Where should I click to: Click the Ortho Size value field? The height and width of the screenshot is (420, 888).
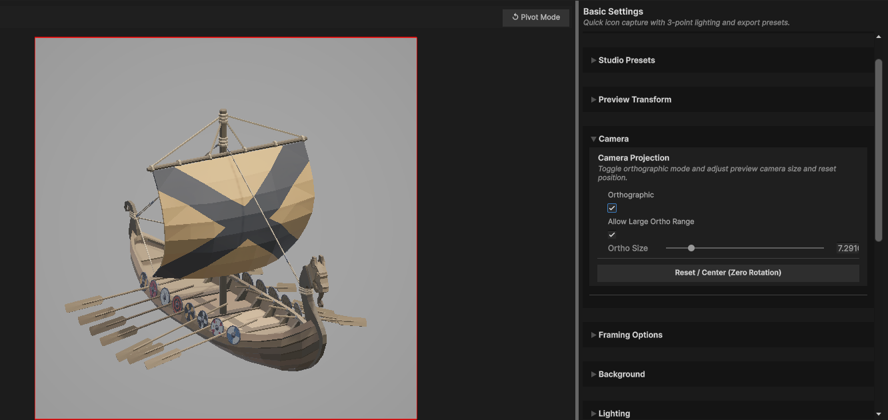click(847, 248)
